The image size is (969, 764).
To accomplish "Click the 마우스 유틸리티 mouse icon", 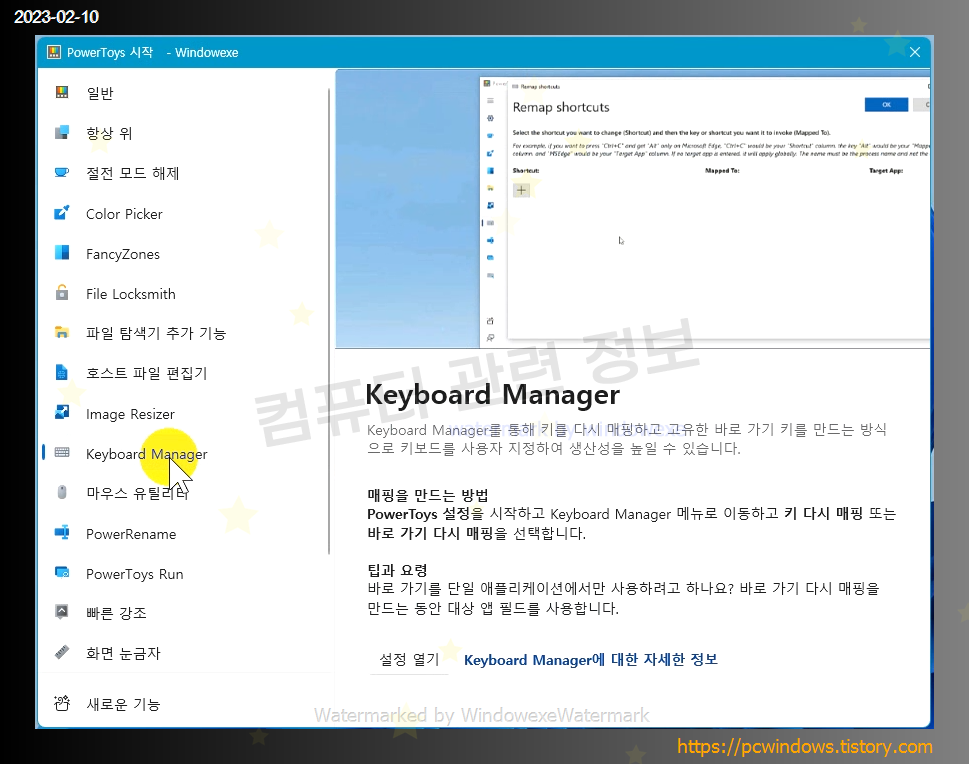I will [x=62, y=492].
